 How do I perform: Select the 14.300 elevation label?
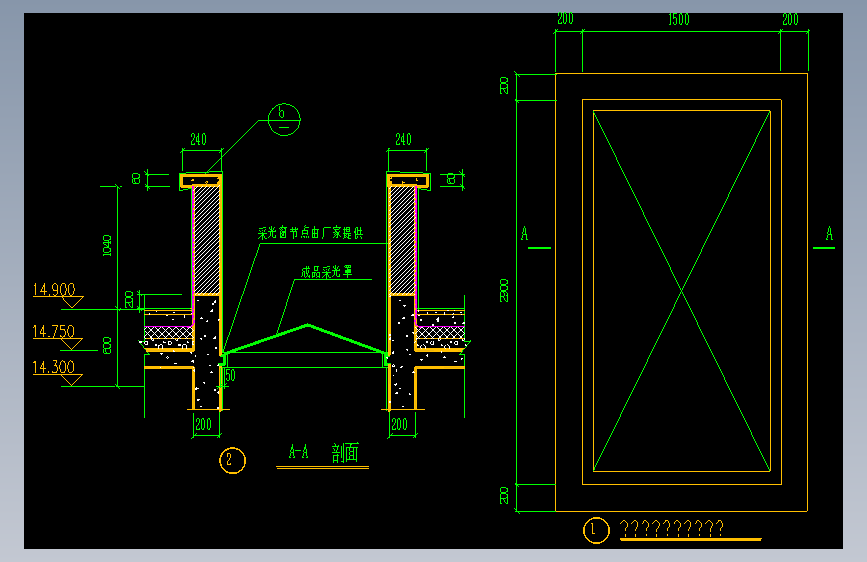point(53,367)
